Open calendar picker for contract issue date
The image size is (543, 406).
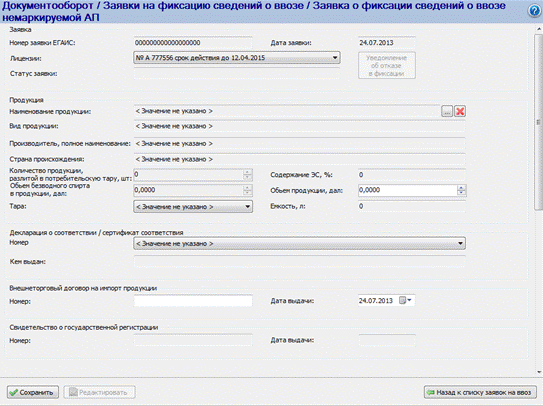(x=406, y=300)
